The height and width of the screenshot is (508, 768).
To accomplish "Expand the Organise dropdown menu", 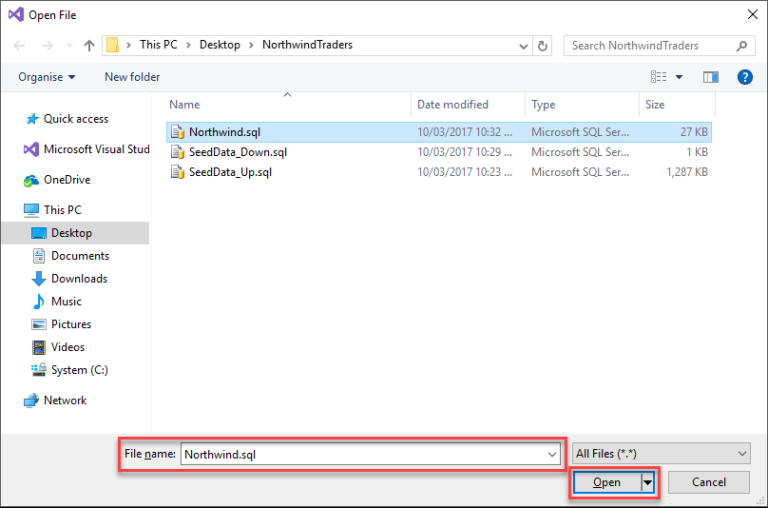I will click(x=47, y=77).
